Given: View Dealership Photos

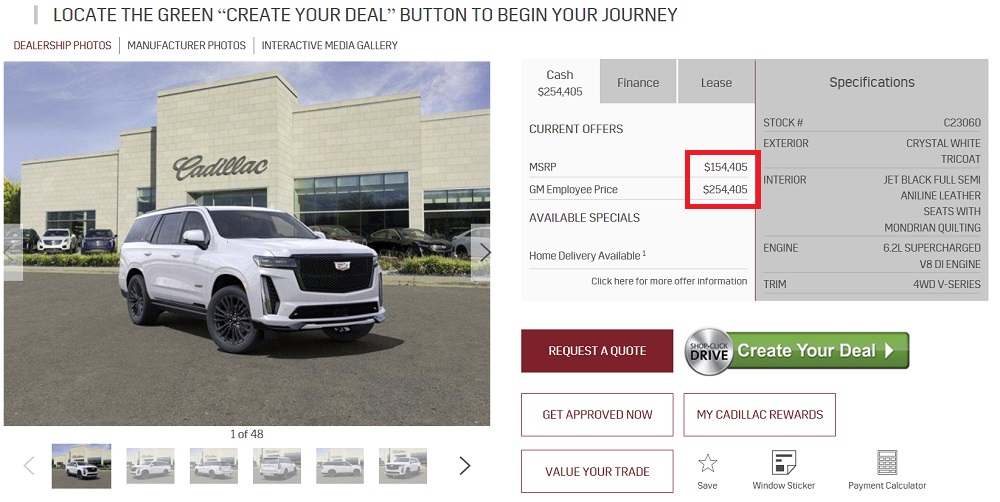Looking at the screenshot, I should coord(62,45).
